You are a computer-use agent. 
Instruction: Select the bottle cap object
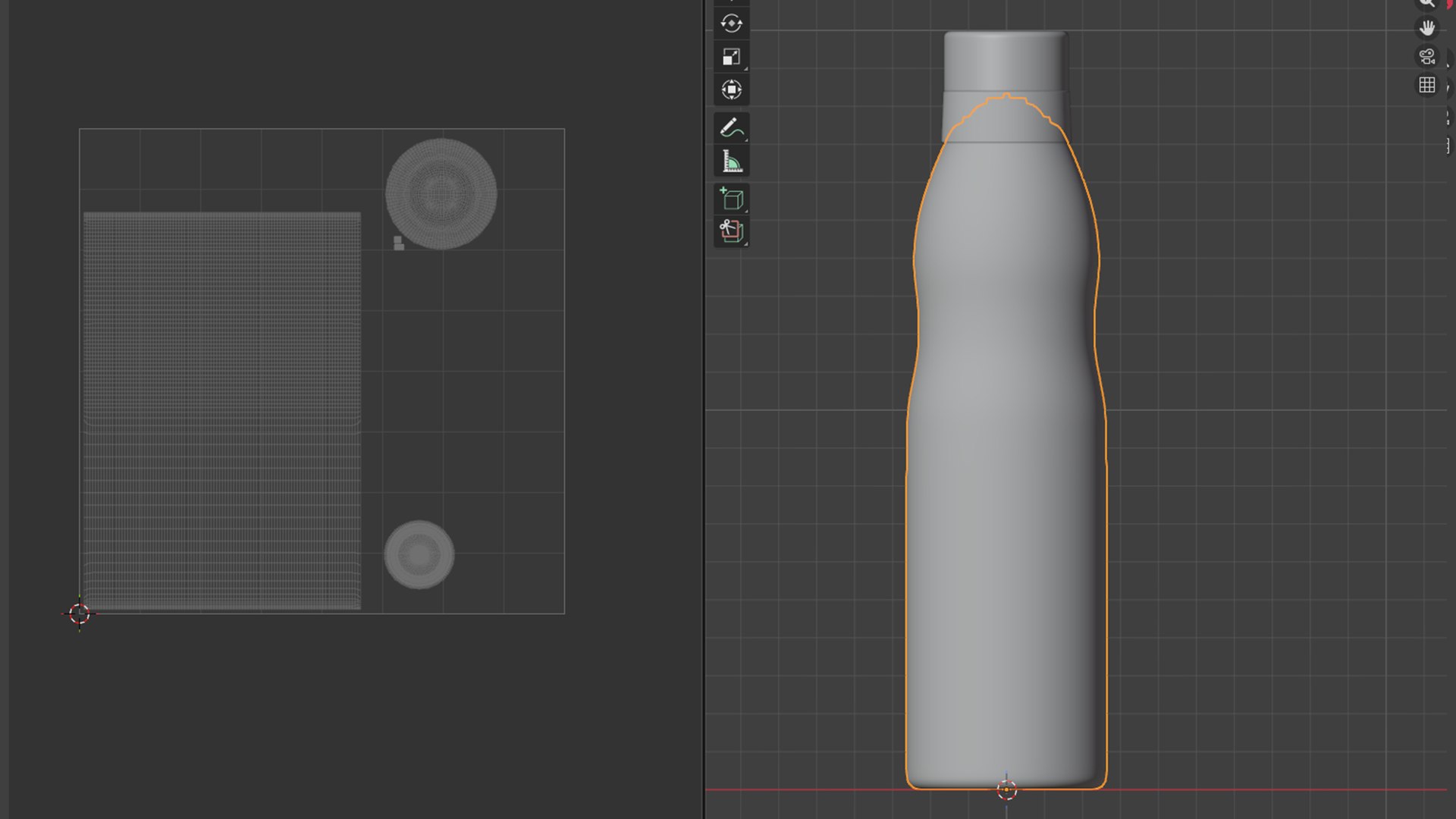tap(1006, 62)
